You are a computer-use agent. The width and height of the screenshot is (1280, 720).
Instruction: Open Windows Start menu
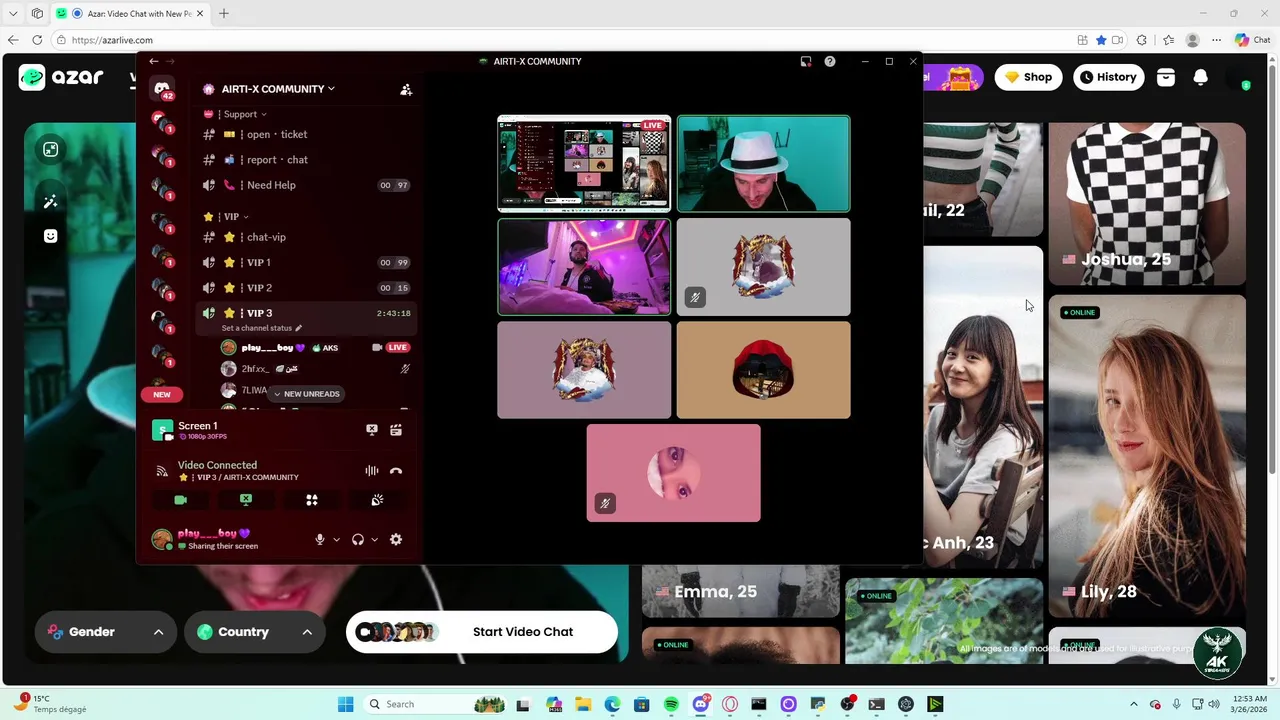coord(345,704)
